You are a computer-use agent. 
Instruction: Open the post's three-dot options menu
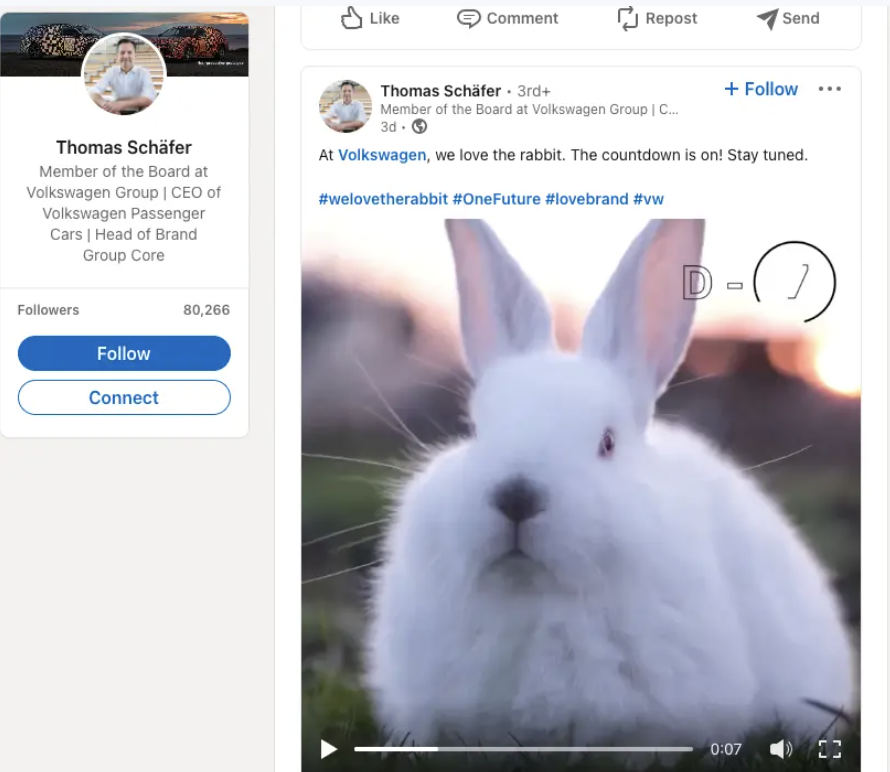point(829,89)
